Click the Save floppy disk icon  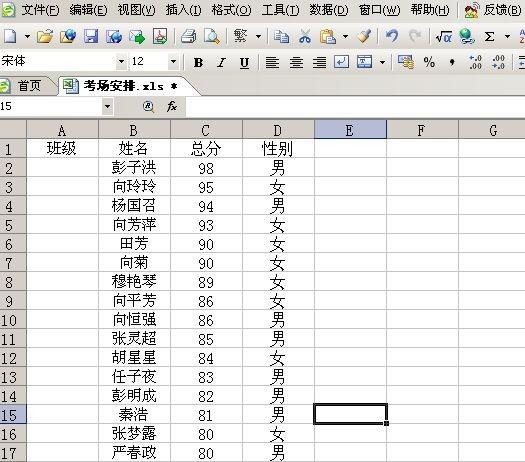coord(91,36)
